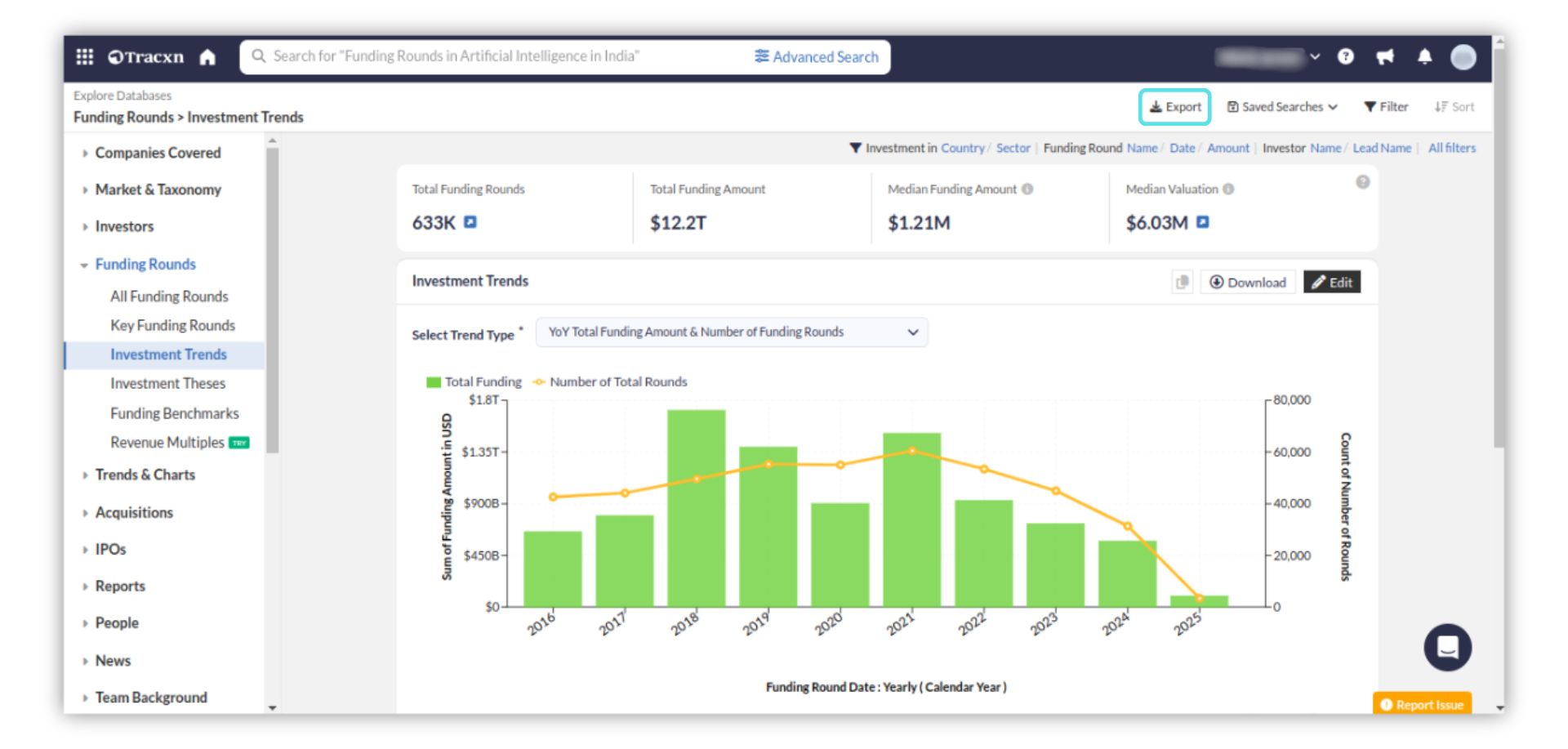Toggle Number of Total Rounds legend series
1568x749 pixels.
point(610,382)
